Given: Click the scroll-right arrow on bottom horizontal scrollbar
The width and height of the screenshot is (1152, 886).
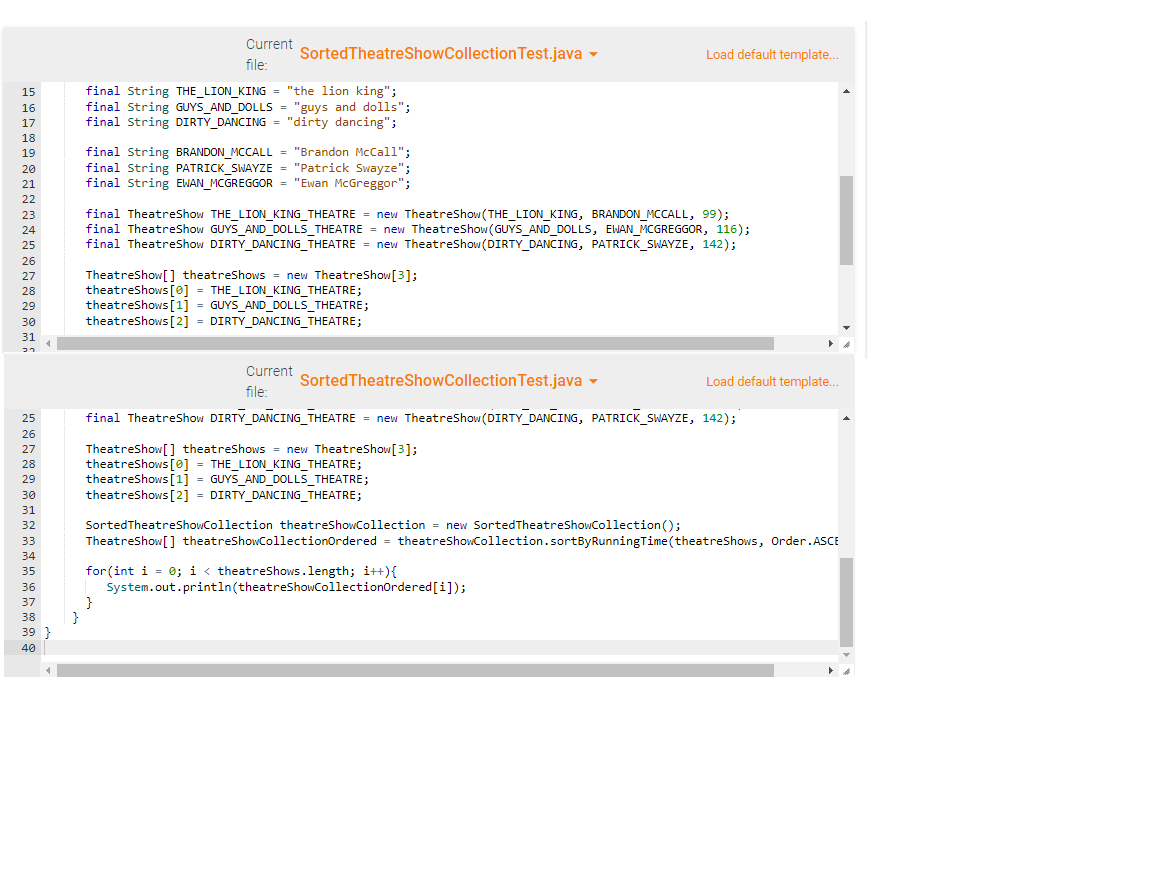Looking at the screenshot, I should tap(831, 669).
